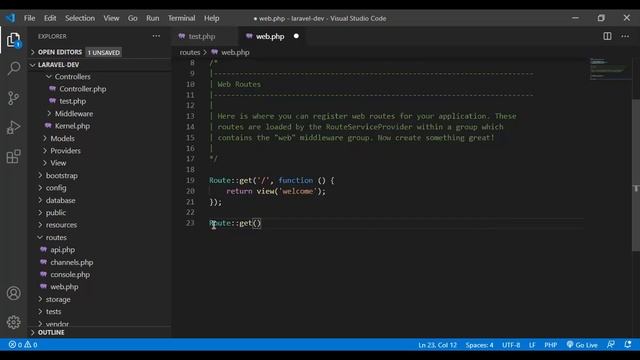Open the Go menu
Viewport: 640px width, 360px height.
point(132,18)
